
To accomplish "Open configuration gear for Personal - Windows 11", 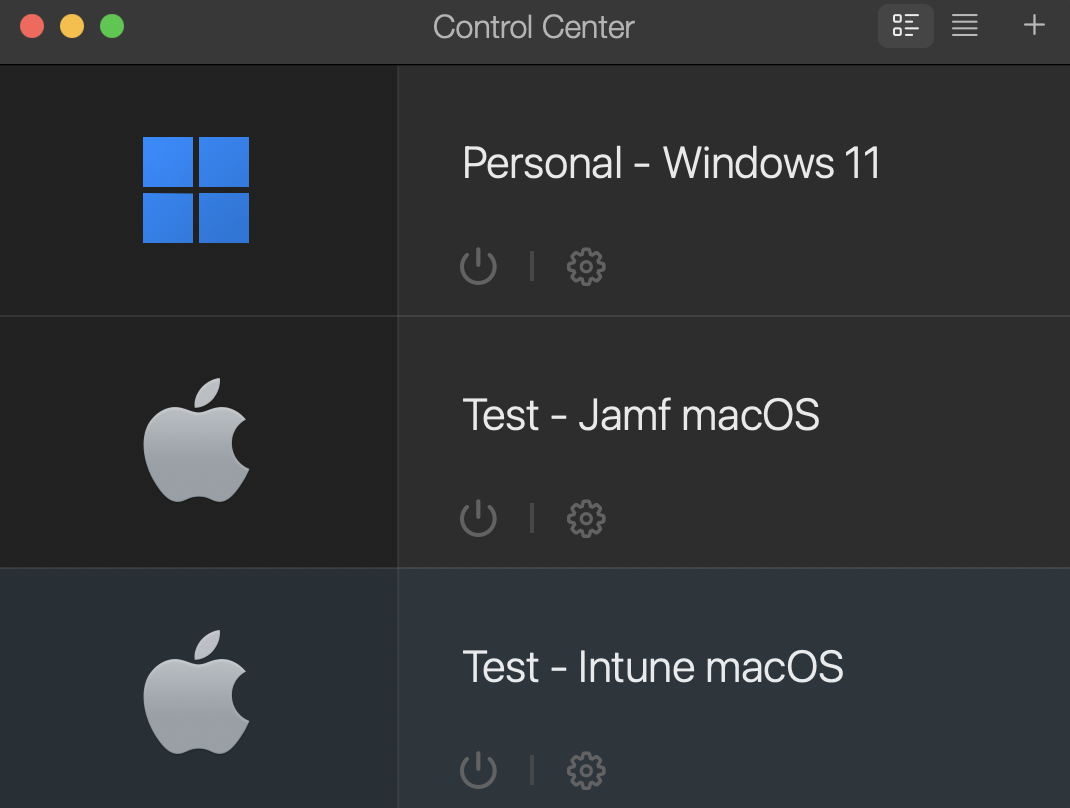I will click(x=586, y=267).
